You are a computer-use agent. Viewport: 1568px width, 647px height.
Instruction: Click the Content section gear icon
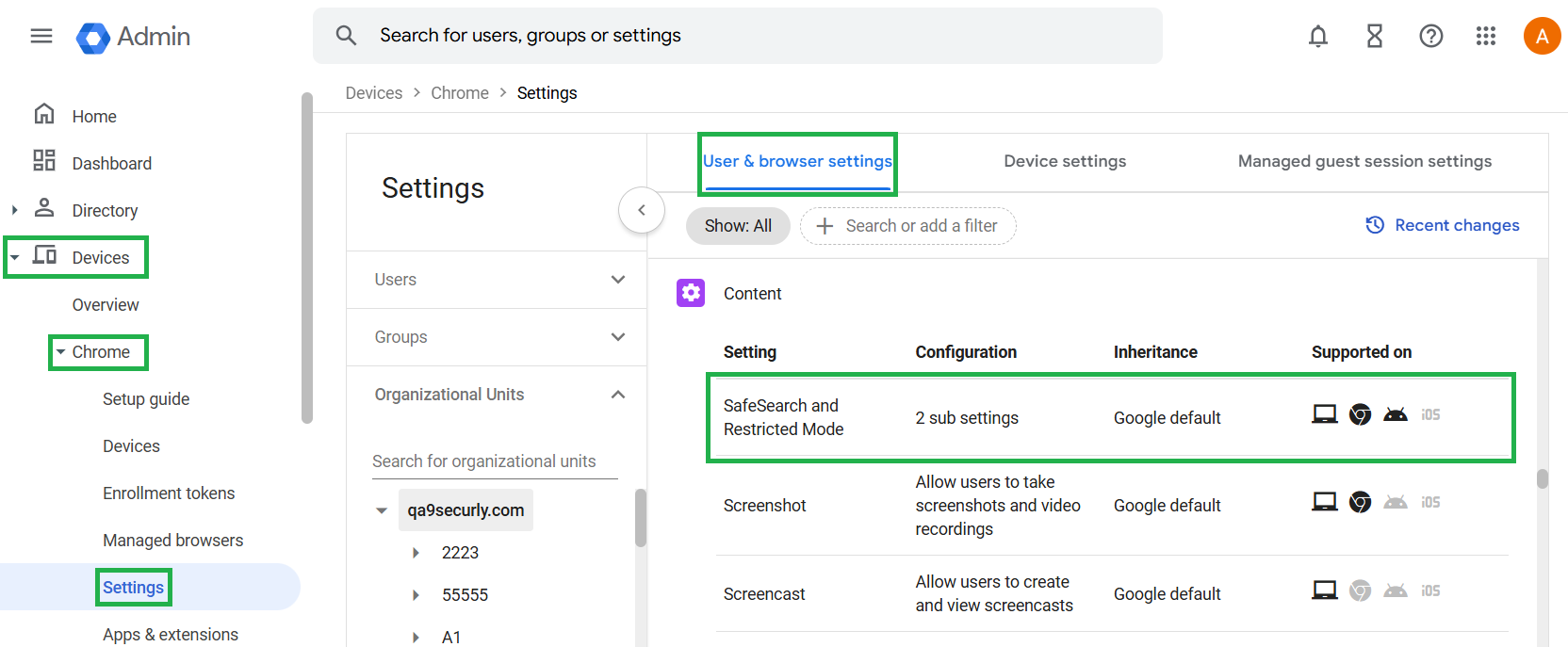click(691, 293)
